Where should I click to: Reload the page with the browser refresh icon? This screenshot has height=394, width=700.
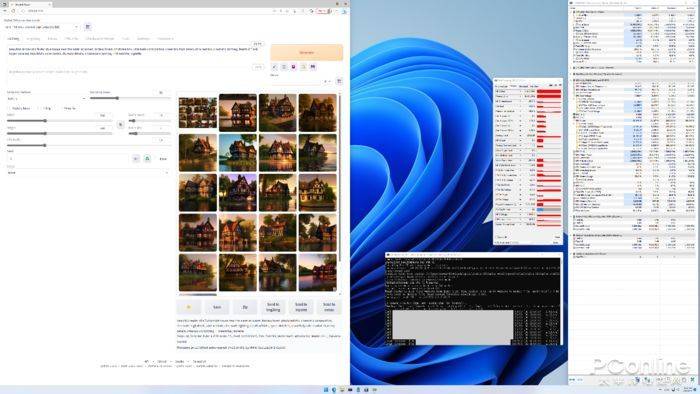coord(13,11)
